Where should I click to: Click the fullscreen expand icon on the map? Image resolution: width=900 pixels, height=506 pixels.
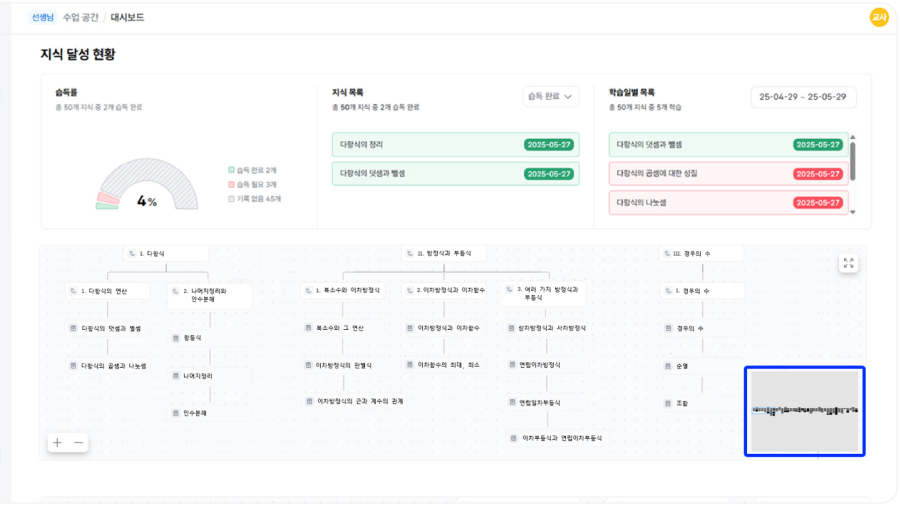pos(848,263)
